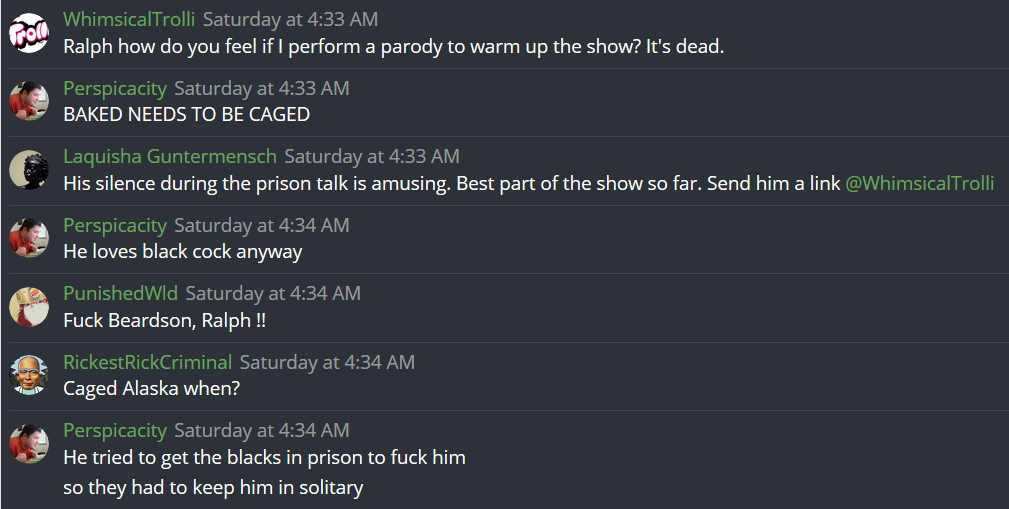
Task: Click the PunishedWld username
Action: tap(120, 293)
